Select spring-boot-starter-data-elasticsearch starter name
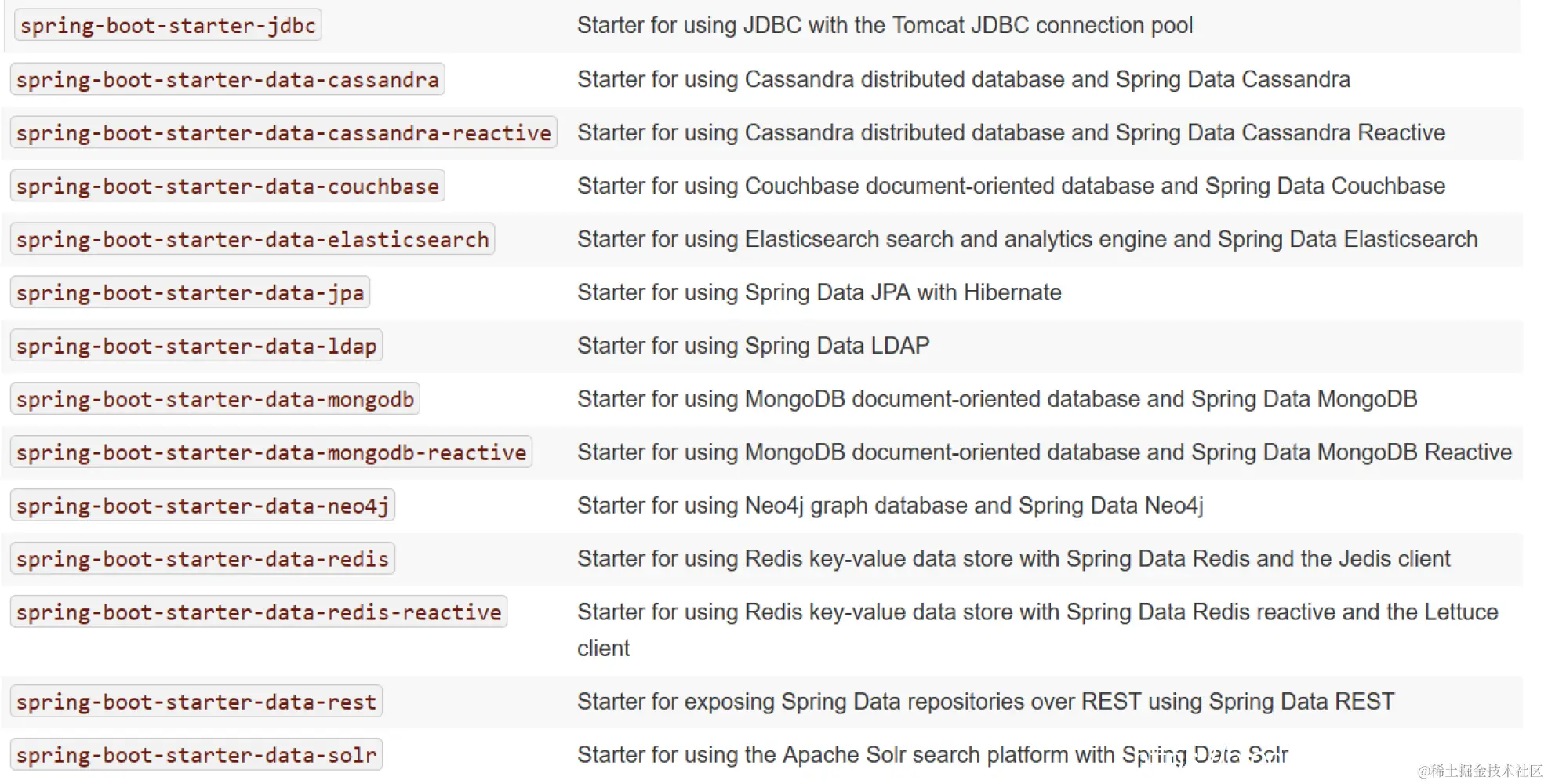This screenshot has width=1548, height=784. (253, 240)
